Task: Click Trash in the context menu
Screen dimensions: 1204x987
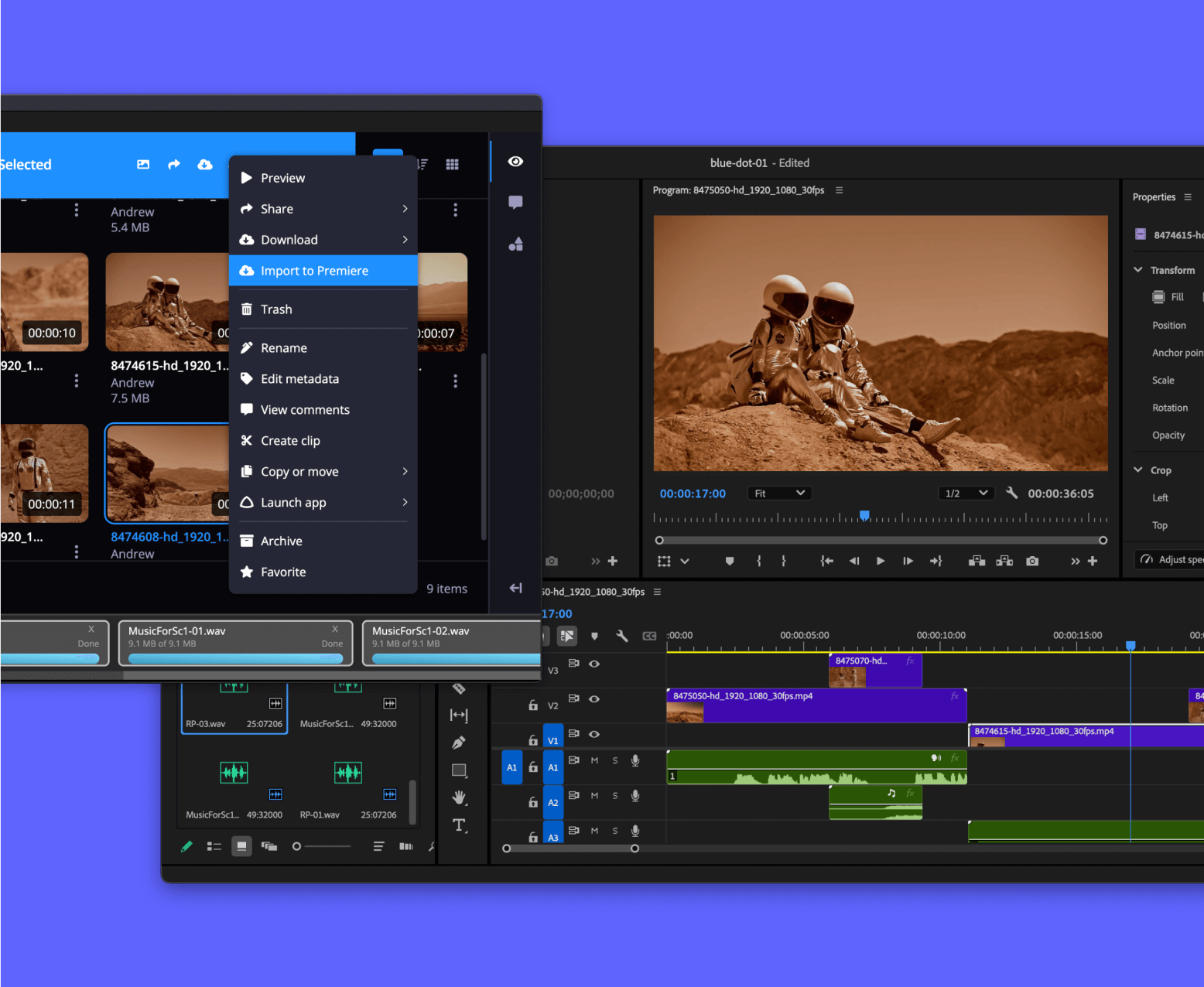Action: 323,309
